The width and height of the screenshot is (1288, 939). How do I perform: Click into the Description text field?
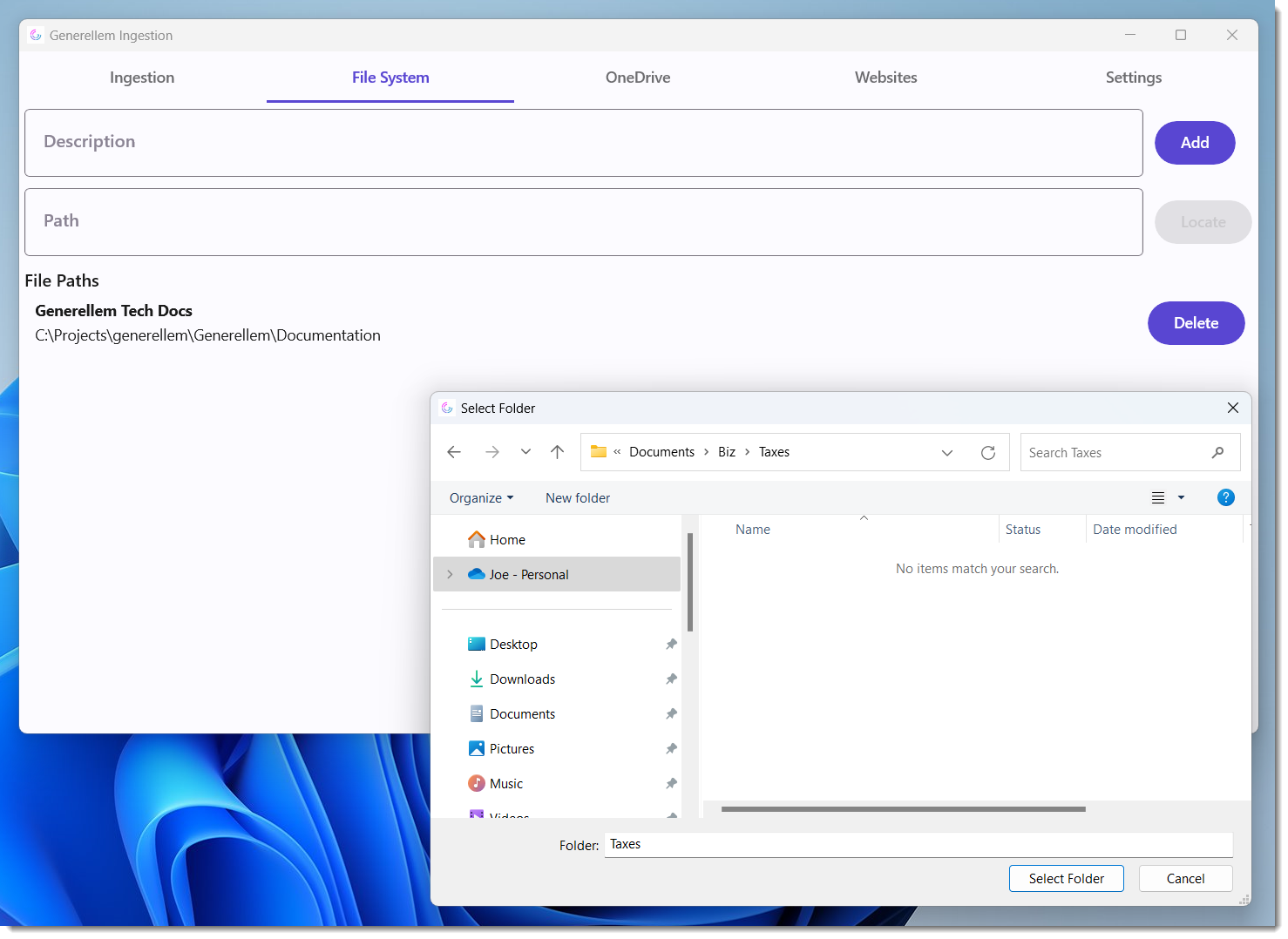(x=583, y=143)
